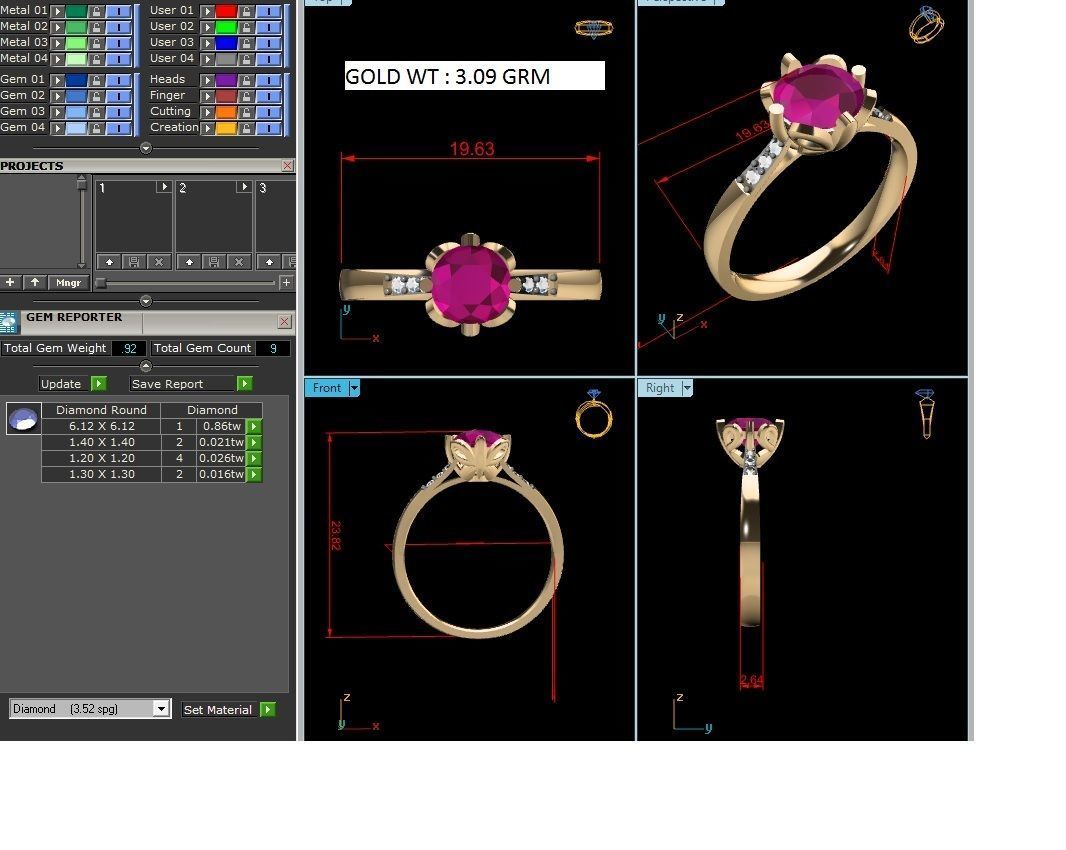Click ring icon in the Top viewport corner
The height and width of the screenshot is (850, 1066).
pyautogui.click(x=594, y=29)
